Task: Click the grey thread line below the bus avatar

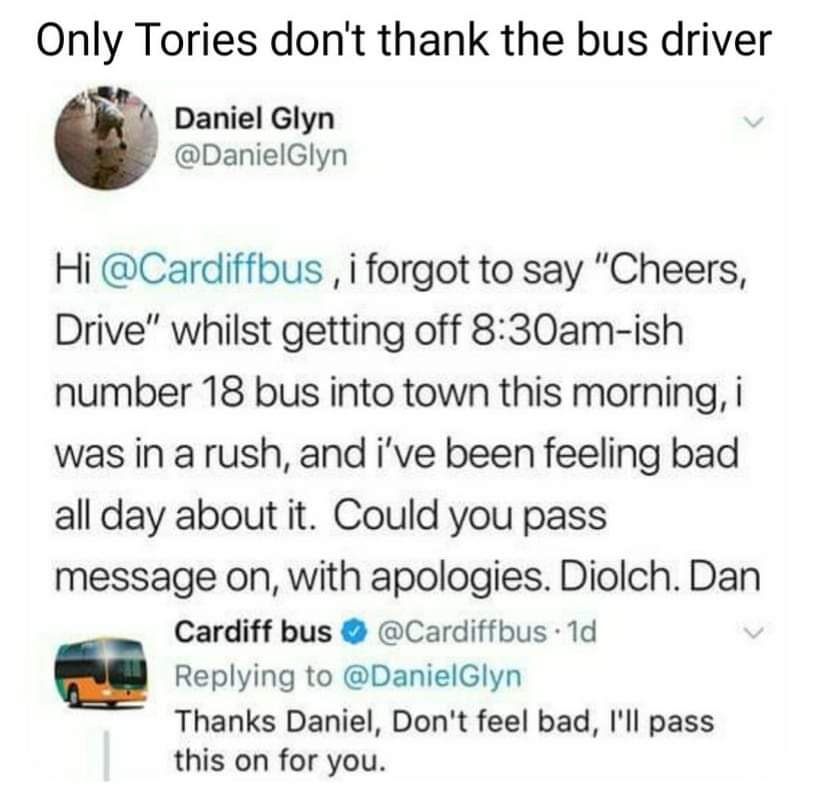Action: (x=106, y=755)
